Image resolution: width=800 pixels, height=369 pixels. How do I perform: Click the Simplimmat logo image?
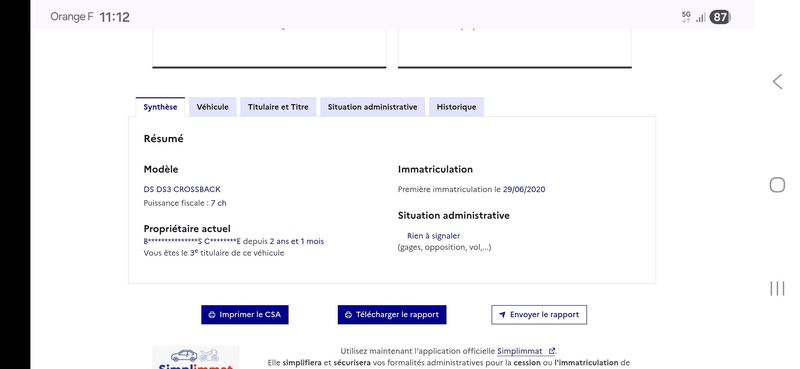(196, 357)
